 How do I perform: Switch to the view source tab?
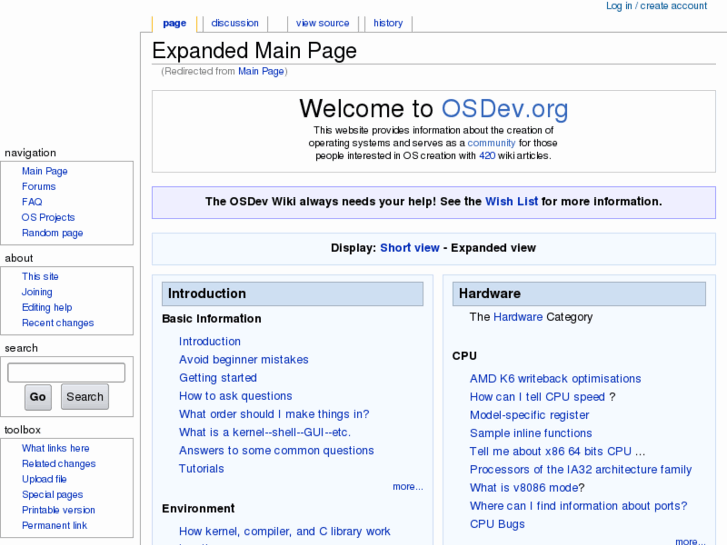322,23
